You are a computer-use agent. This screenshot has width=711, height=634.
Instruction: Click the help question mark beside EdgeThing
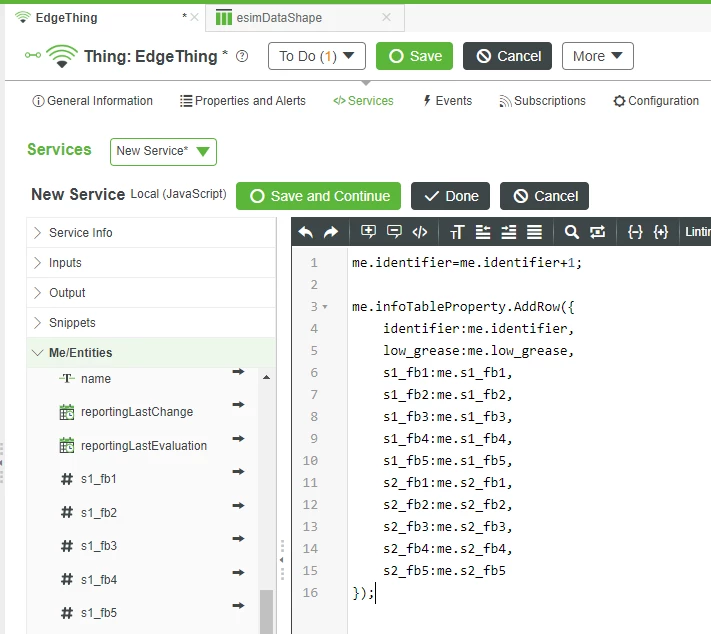tap(242, 56)
